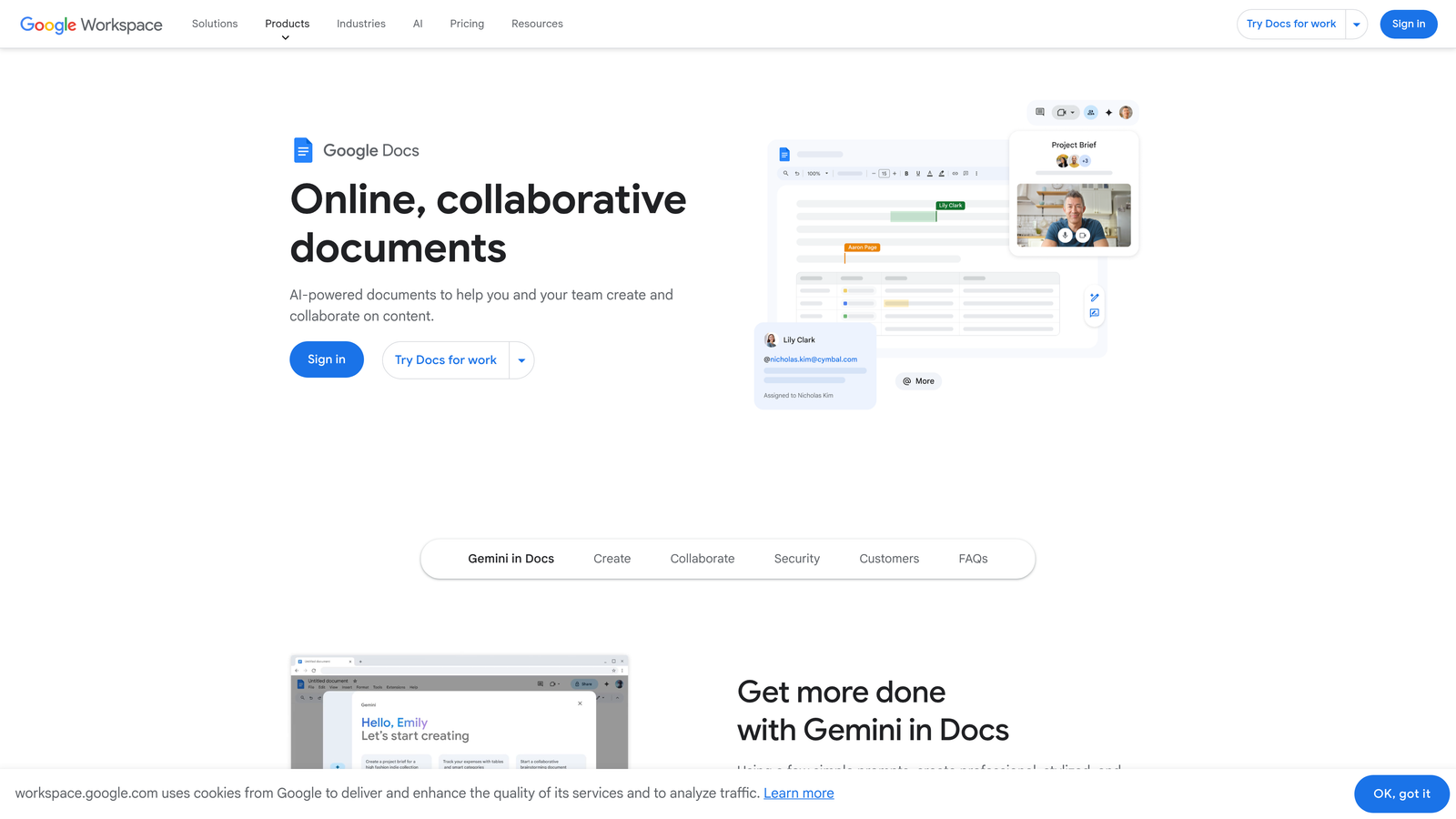Mute the microphone on the video tile

1065,235
